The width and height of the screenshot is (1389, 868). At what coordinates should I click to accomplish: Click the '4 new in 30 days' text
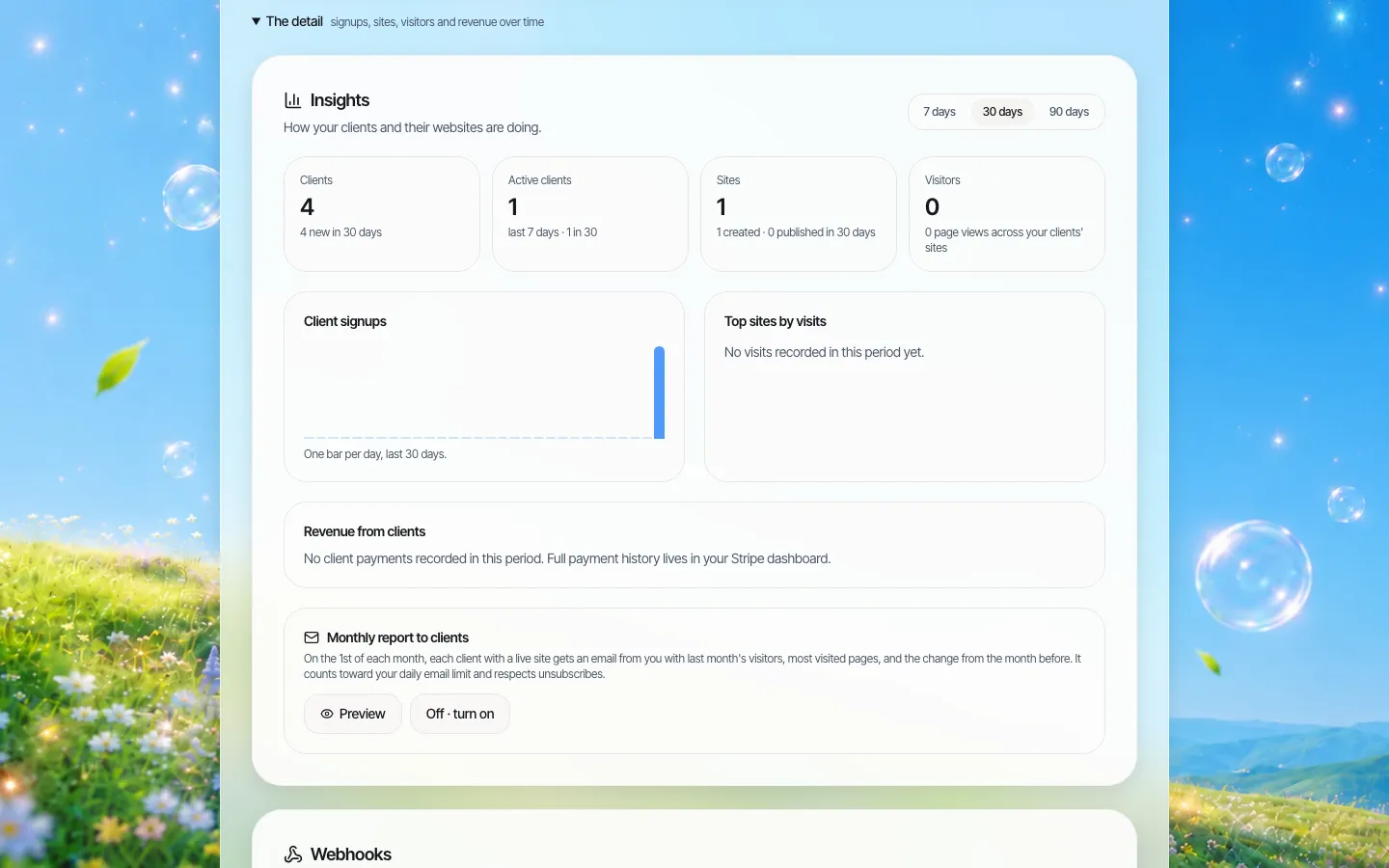[340, 232]
